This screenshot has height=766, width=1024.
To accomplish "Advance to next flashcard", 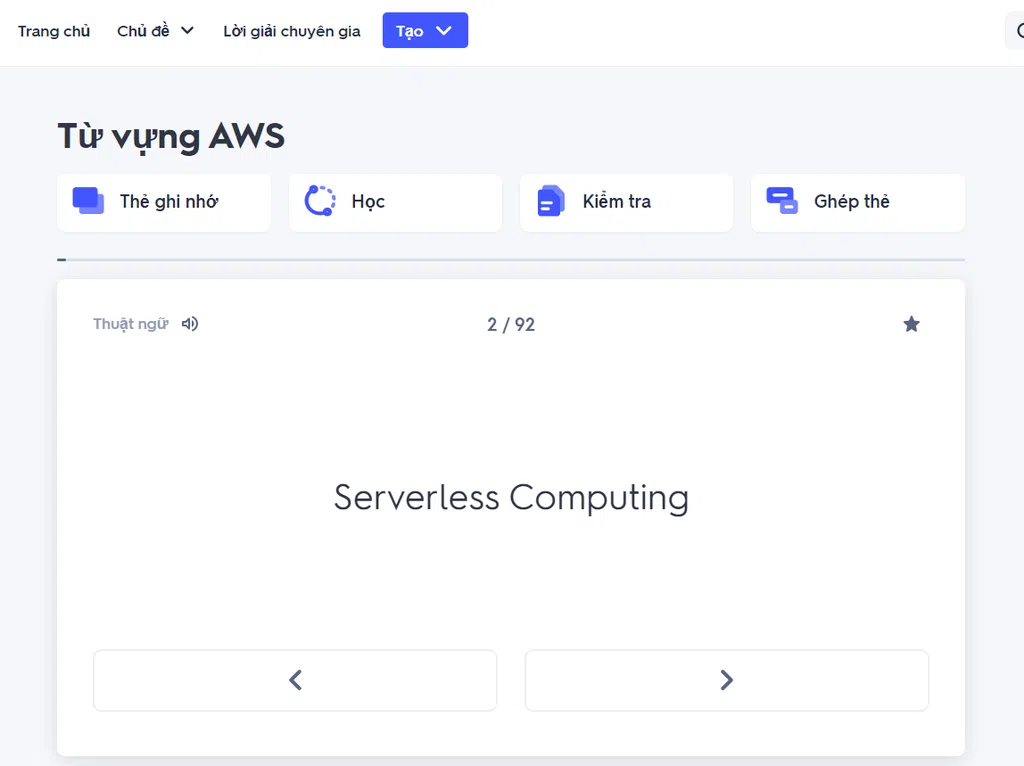I will pyautogui.click(x=727, y=680).
